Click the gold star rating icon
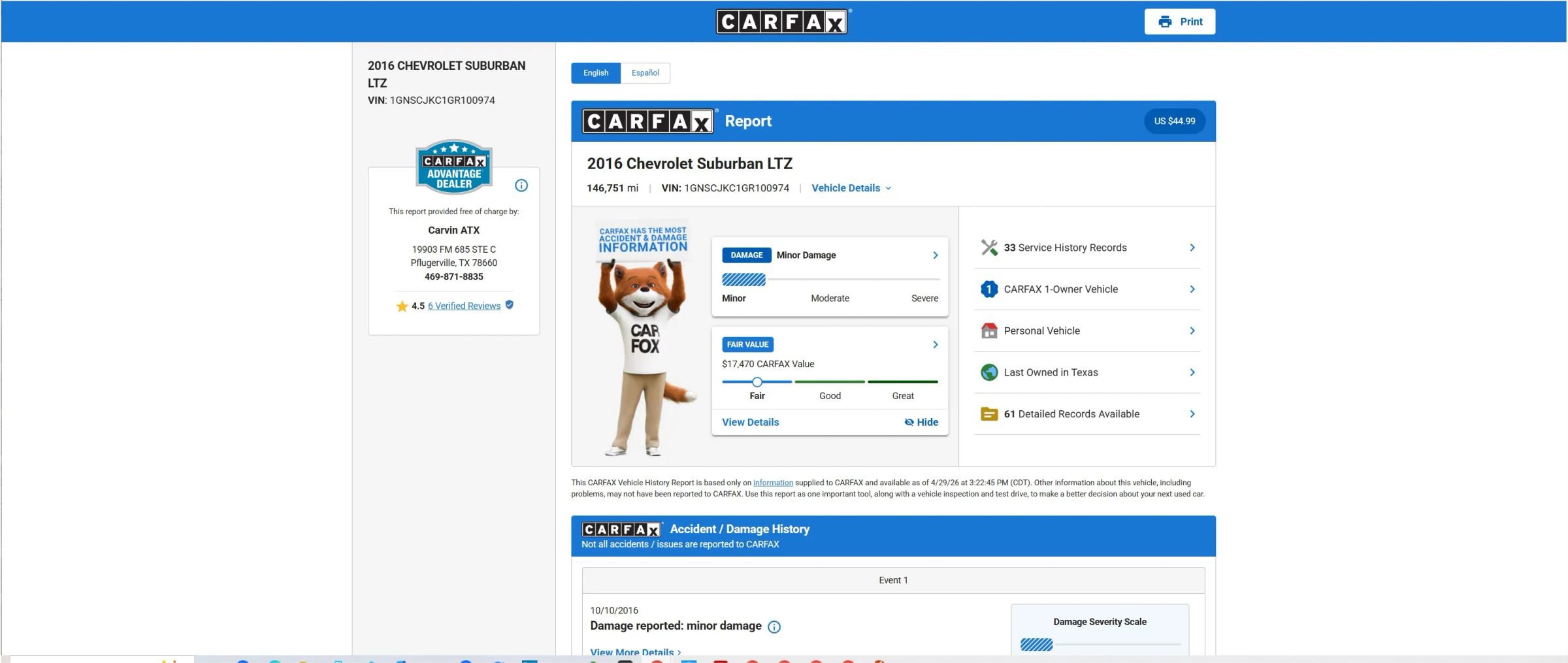The width and height of the screenshot is (1568, 663). [x=402, y=306]
